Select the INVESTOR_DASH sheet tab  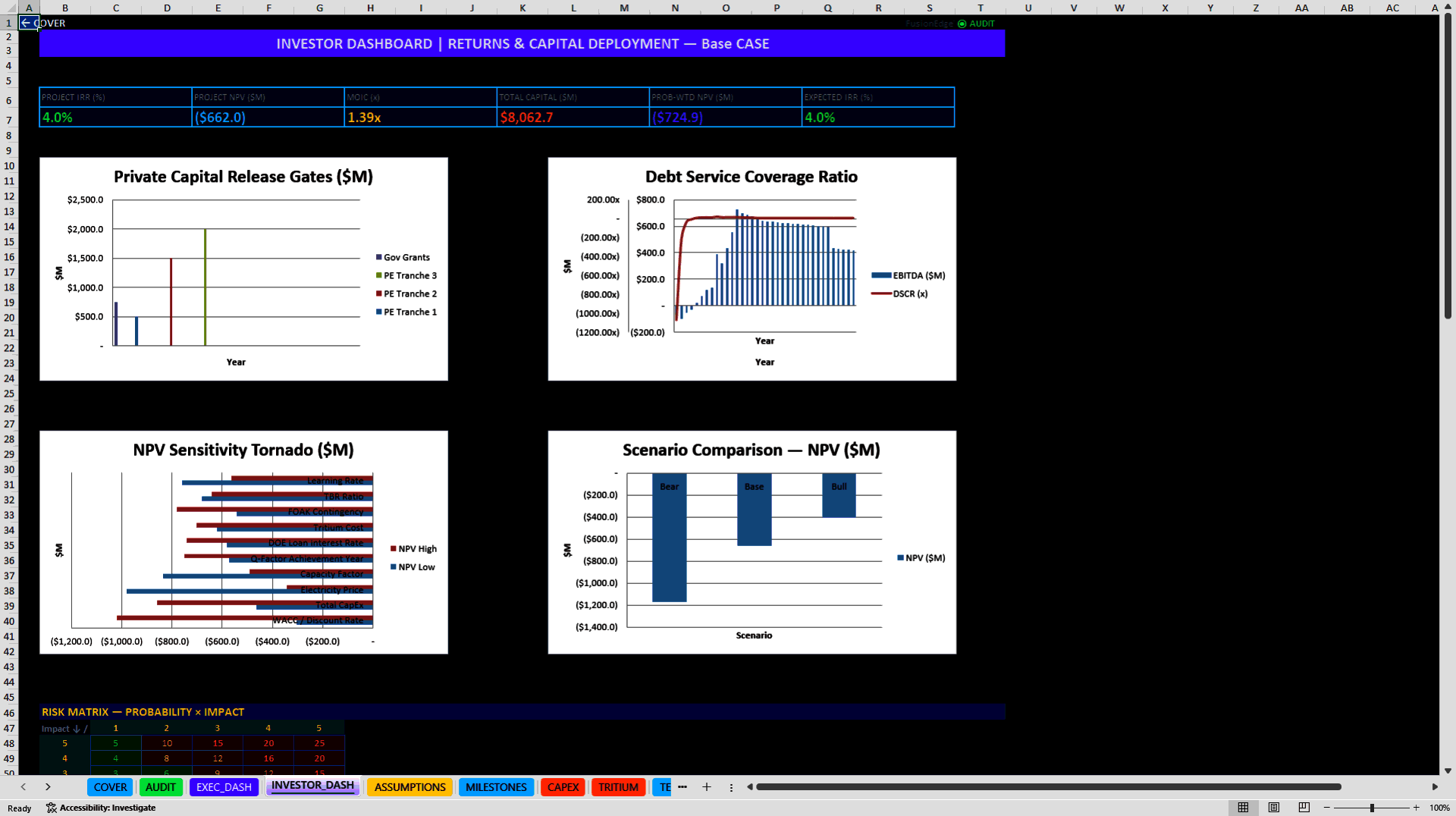pyautogui.click(x=312, y=786)
